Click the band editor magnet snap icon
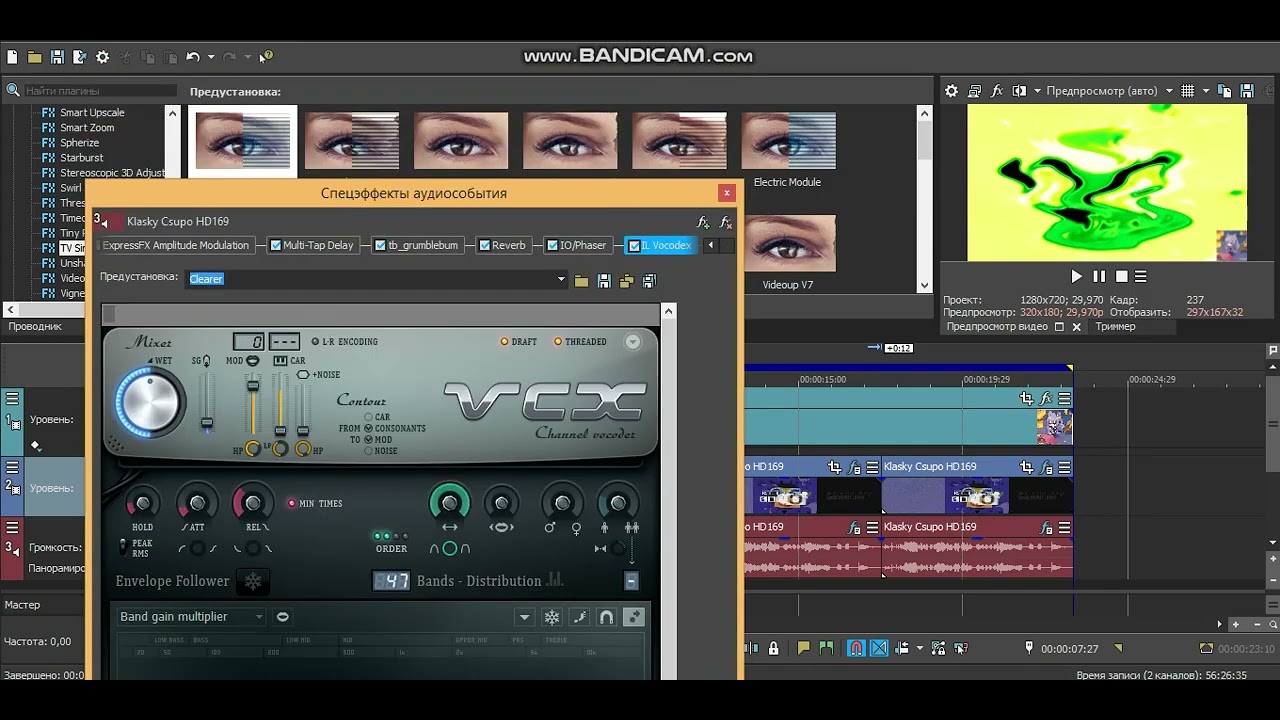 [x=606, y=618]
